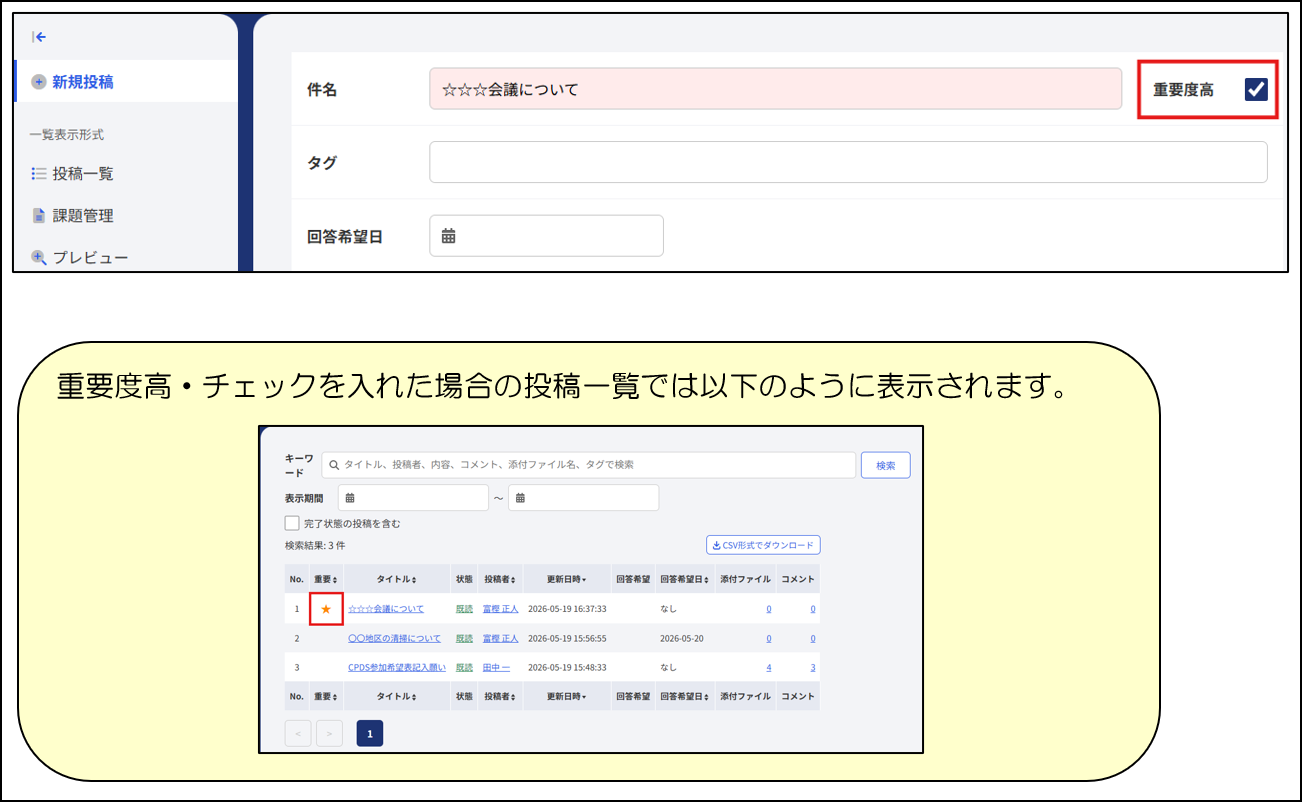The image size is (1302, 802).
Task: Open 新規投稿 in the sidebar
Action: [x=126, y=82]
